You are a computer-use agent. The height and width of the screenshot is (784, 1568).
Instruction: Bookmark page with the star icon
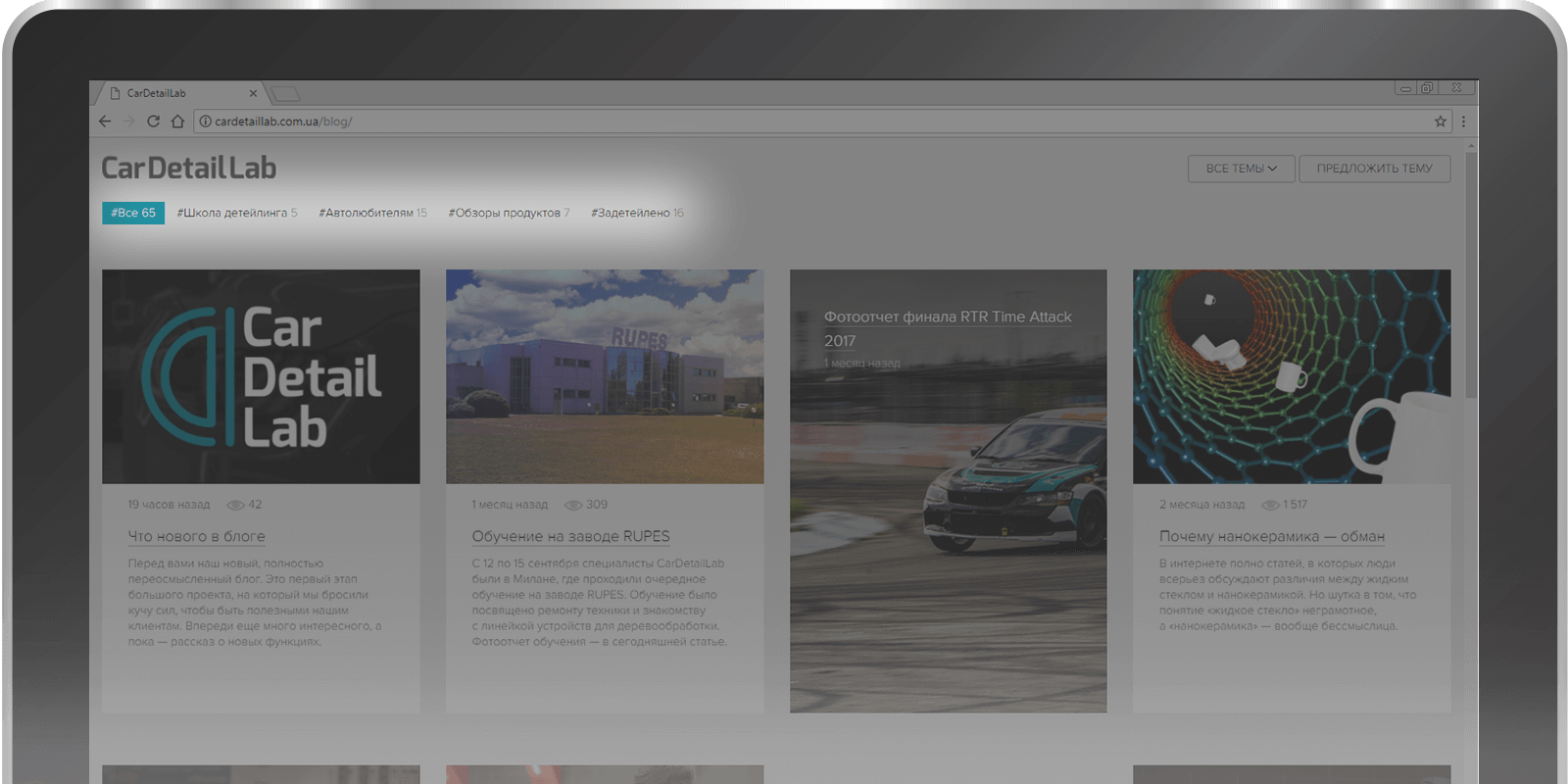click(1440, 122)
